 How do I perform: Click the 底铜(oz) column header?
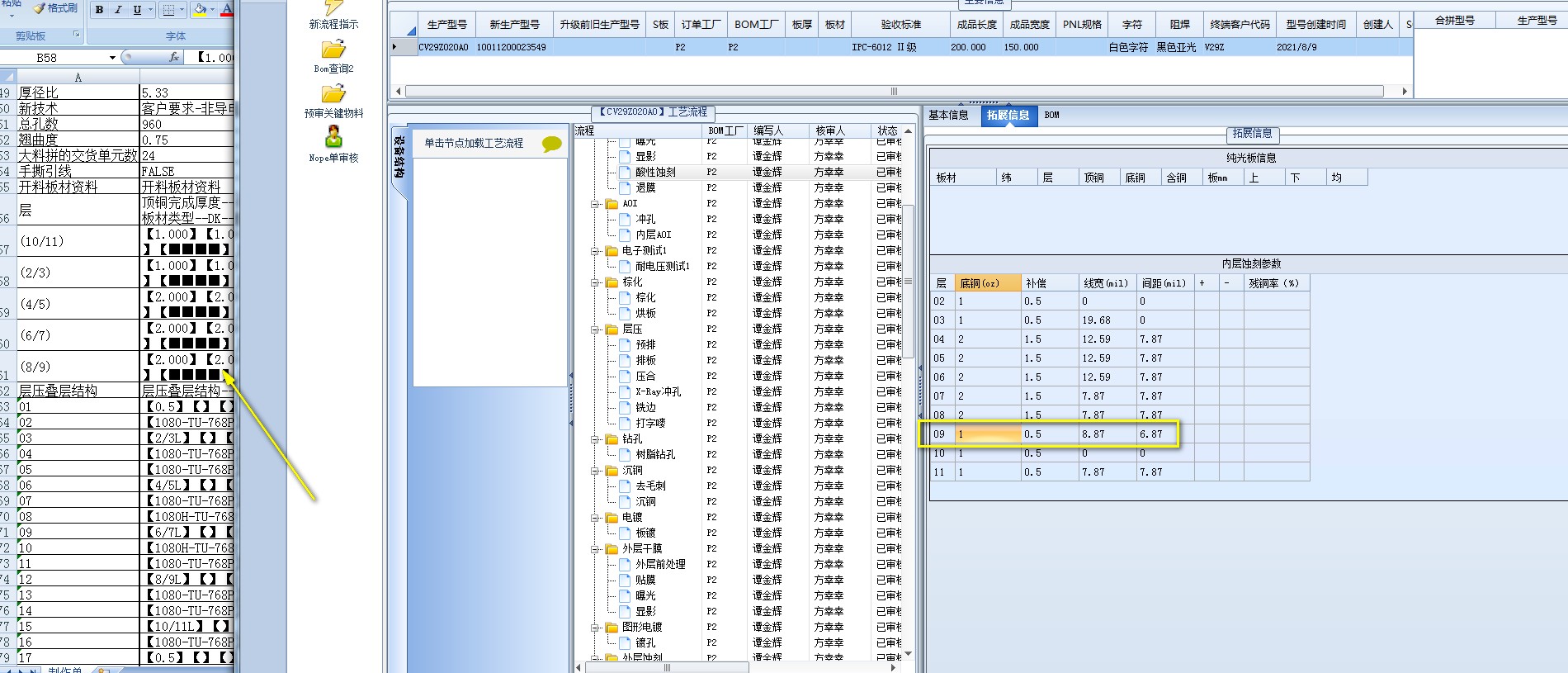(x=988, y=283)
